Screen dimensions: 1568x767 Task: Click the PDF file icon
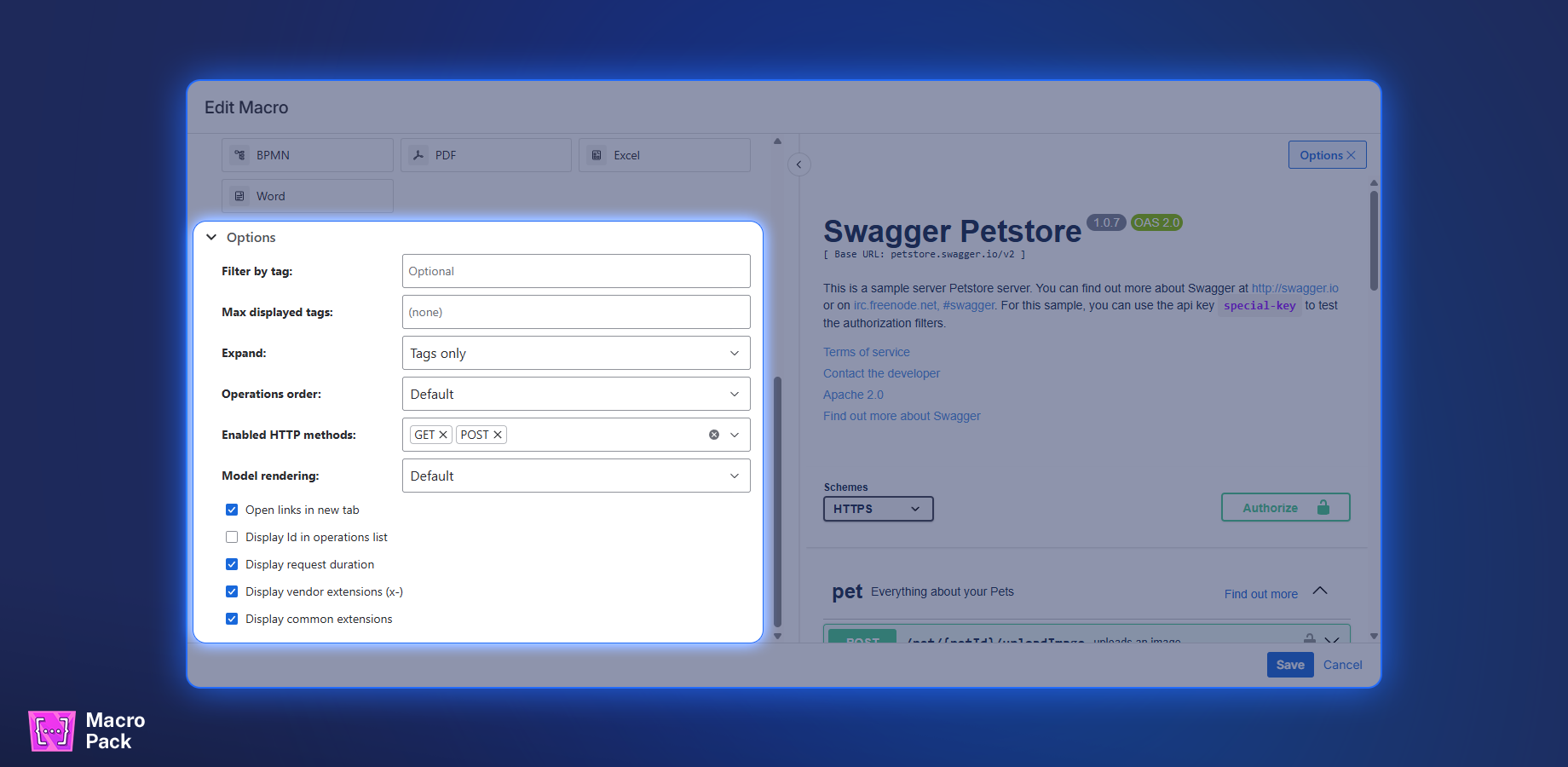(x=418, y=155)
